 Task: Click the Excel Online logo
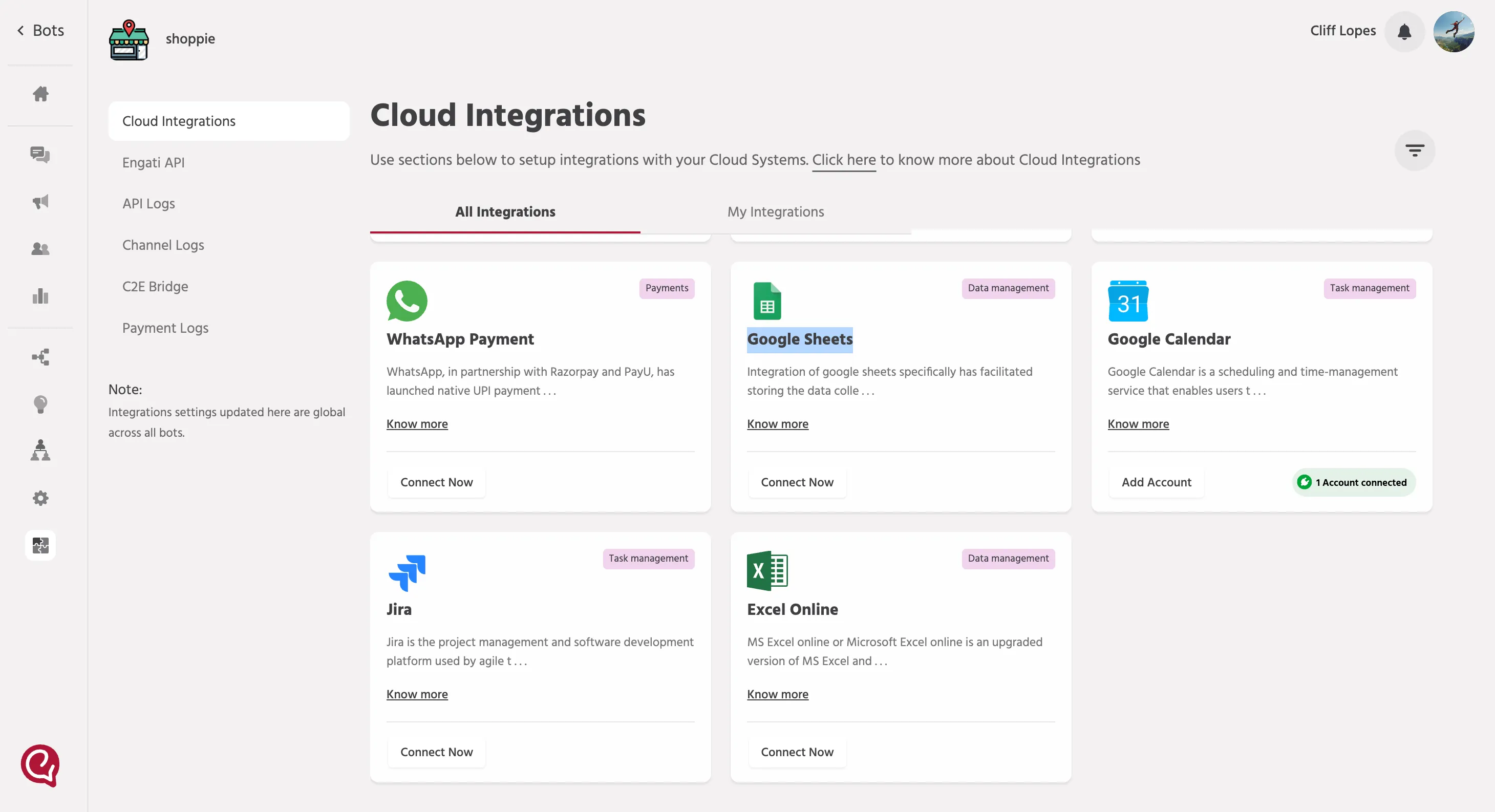pyautogui.click(x=766, y=571)
